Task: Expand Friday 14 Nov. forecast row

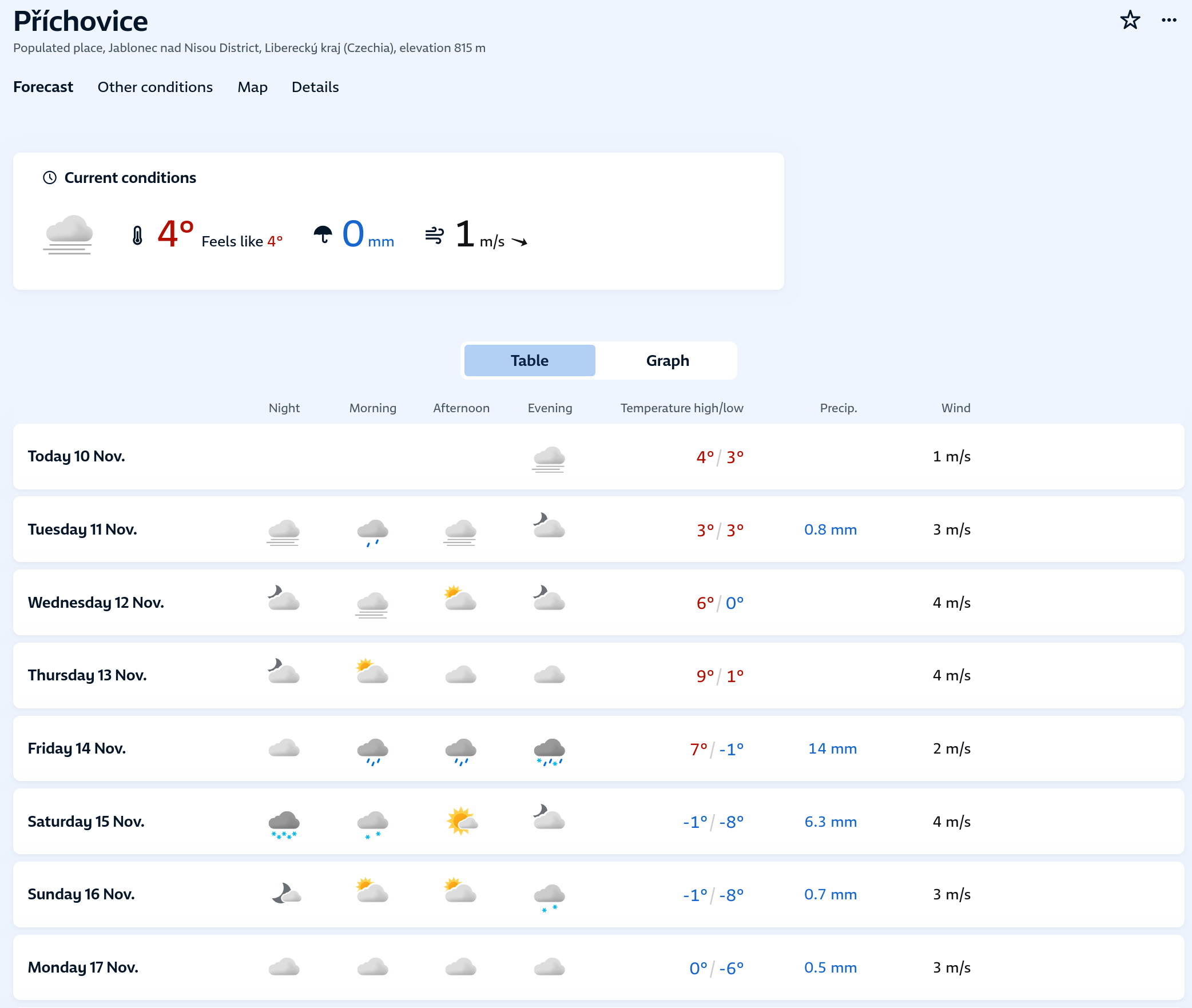Action: point(77,748)
